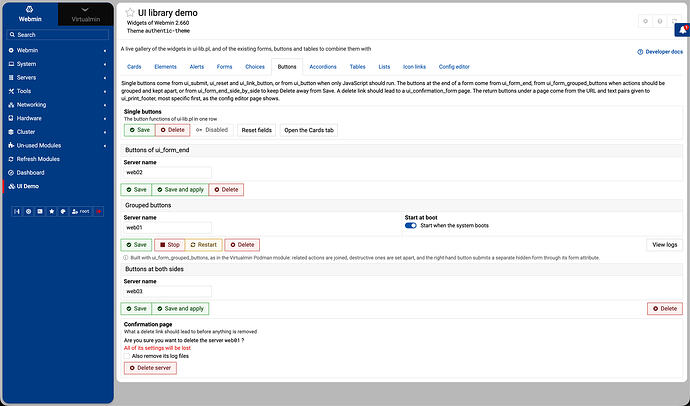Click Delete in Single buttons row
The width and height of the screenshot is (690, 406).
(x=172, y=130)
